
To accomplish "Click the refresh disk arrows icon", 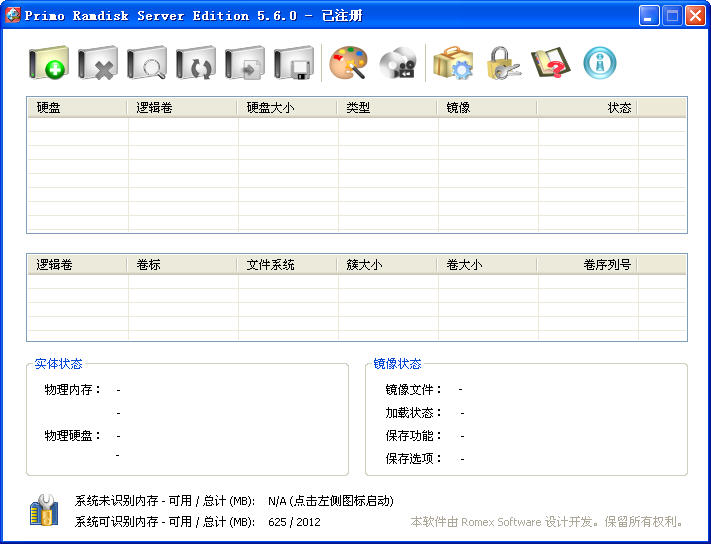I will click(x=196, y=64).
